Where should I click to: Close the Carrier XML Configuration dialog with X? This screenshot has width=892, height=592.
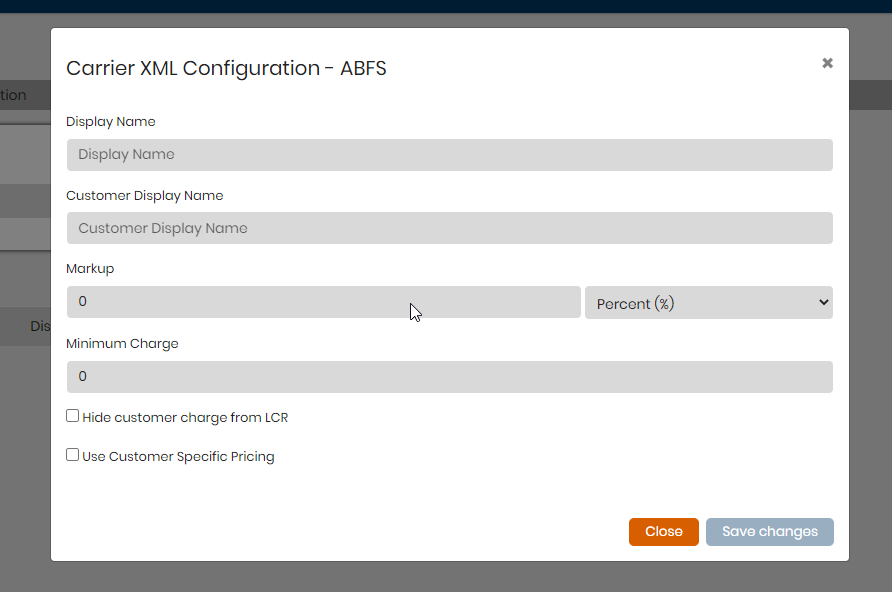pyautogui.click(x=827, y=63)
